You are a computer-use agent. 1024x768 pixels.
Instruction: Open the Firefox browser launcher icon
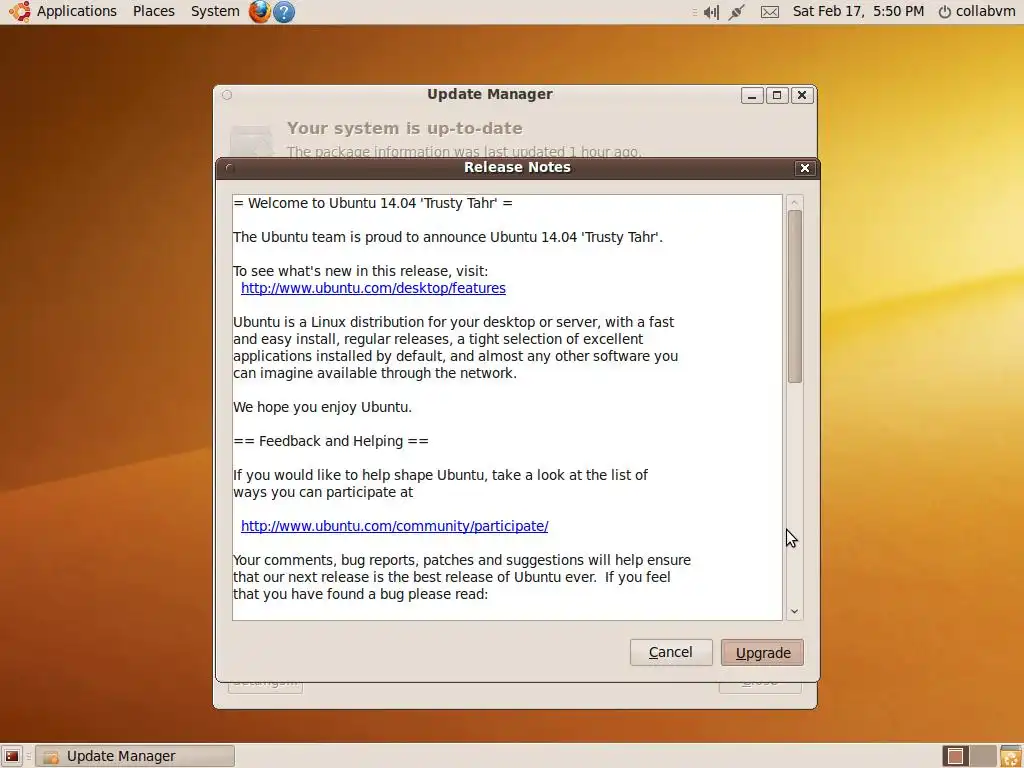click(259, 11)
